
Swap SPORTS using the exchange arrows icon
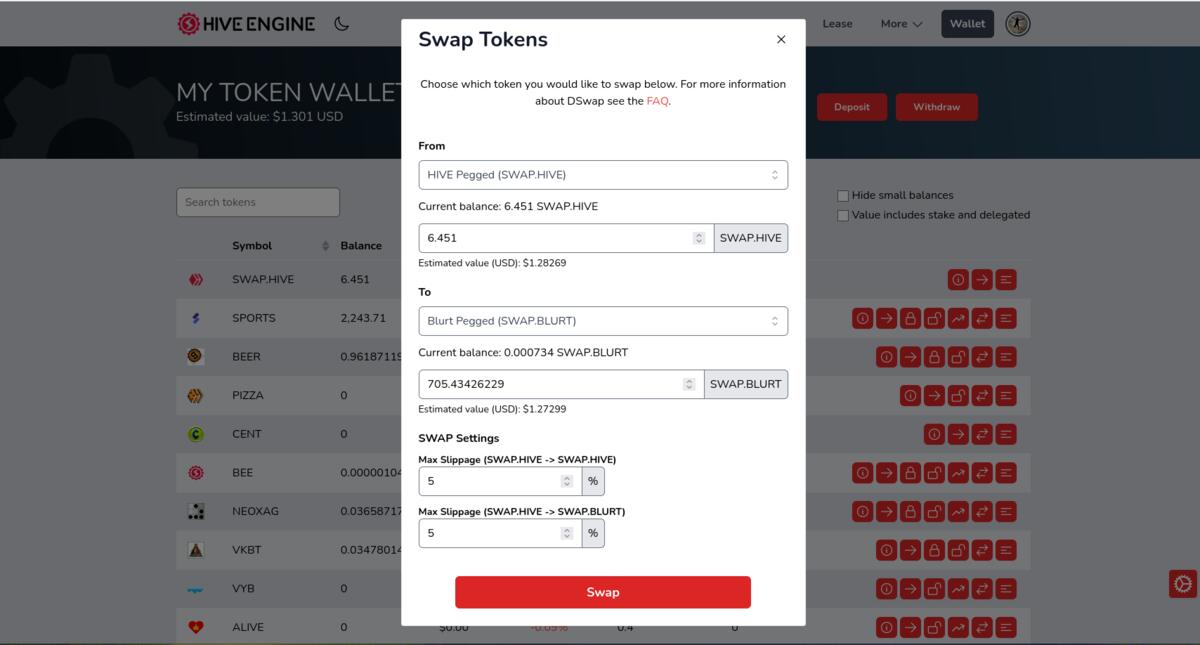pyautogui.click(x=982, y=318)
